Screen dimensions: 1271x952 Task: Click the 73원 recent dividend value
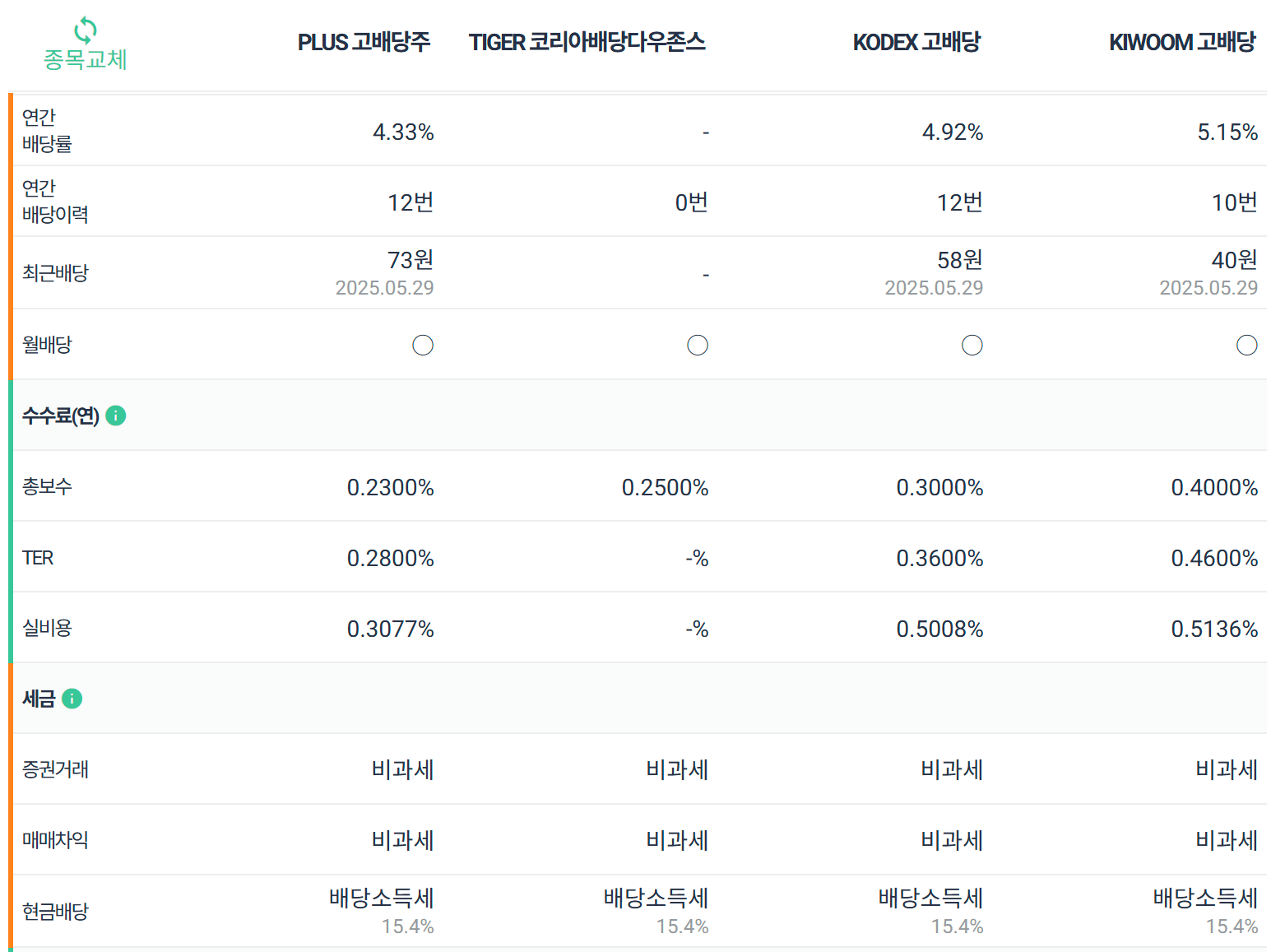pos(411,260)
